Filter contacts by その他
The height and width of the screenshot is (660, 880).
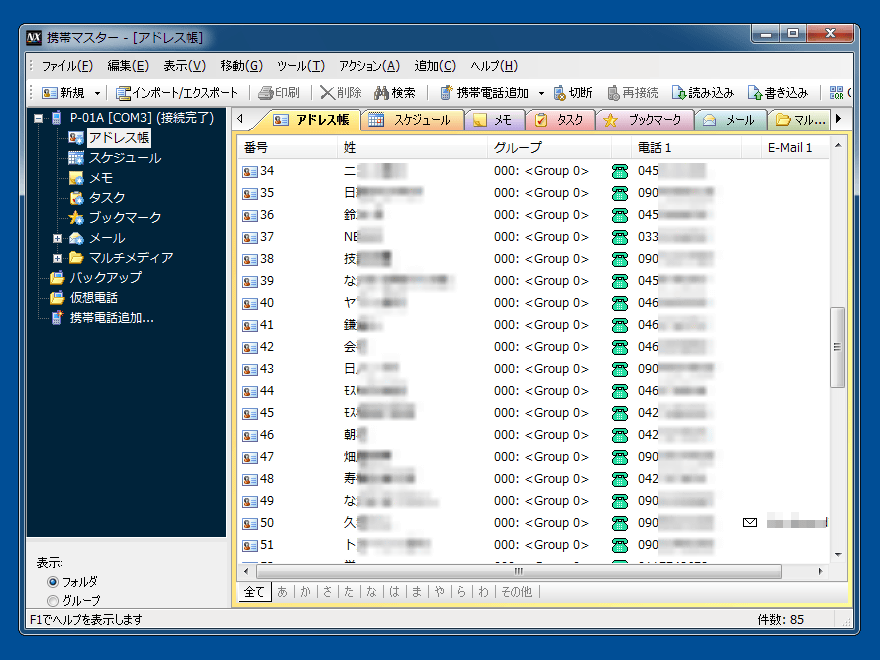(516, 592)
